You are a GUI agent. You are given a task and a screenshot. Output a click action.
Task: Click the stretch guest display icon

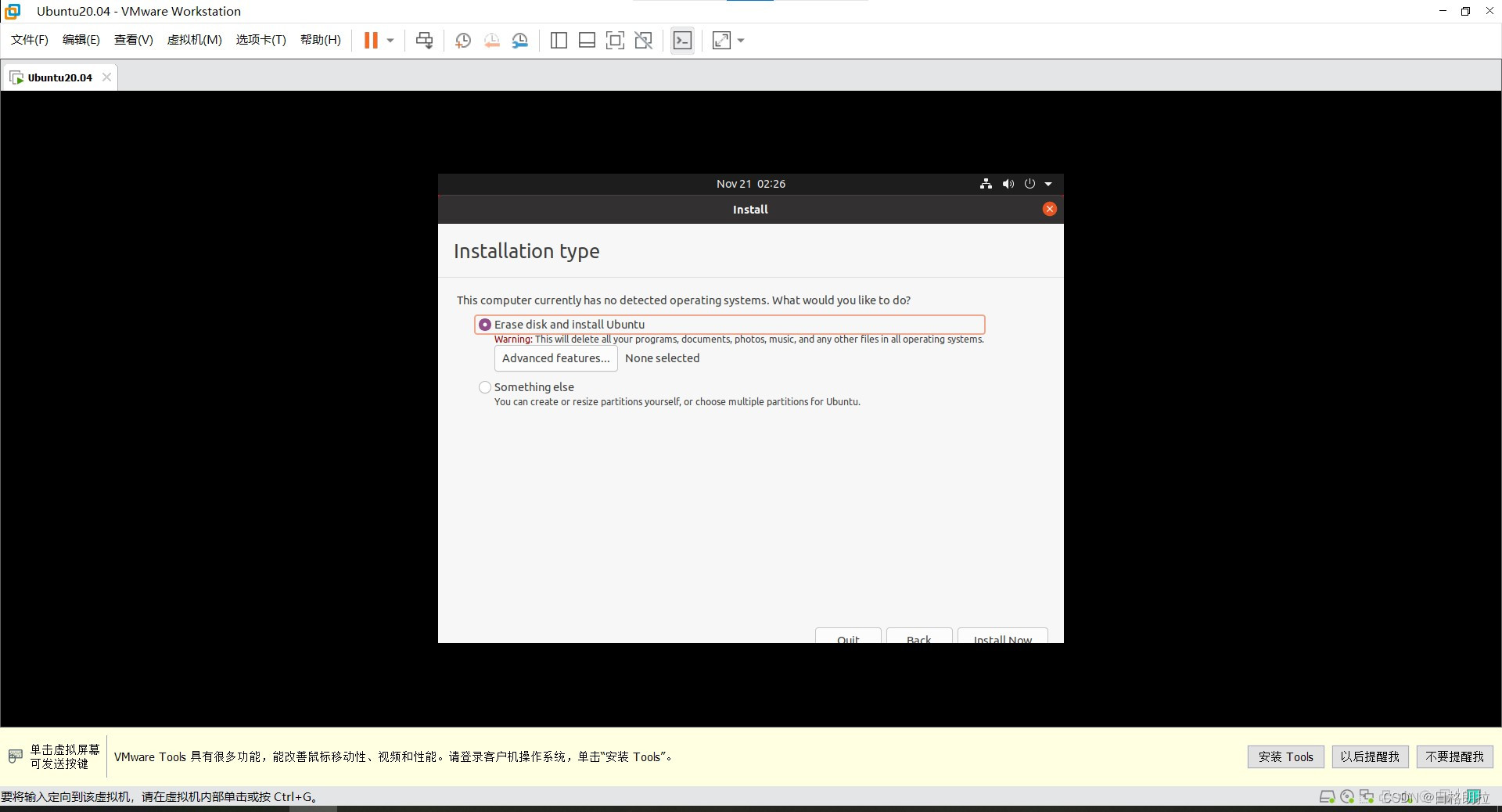click(721, 41)
